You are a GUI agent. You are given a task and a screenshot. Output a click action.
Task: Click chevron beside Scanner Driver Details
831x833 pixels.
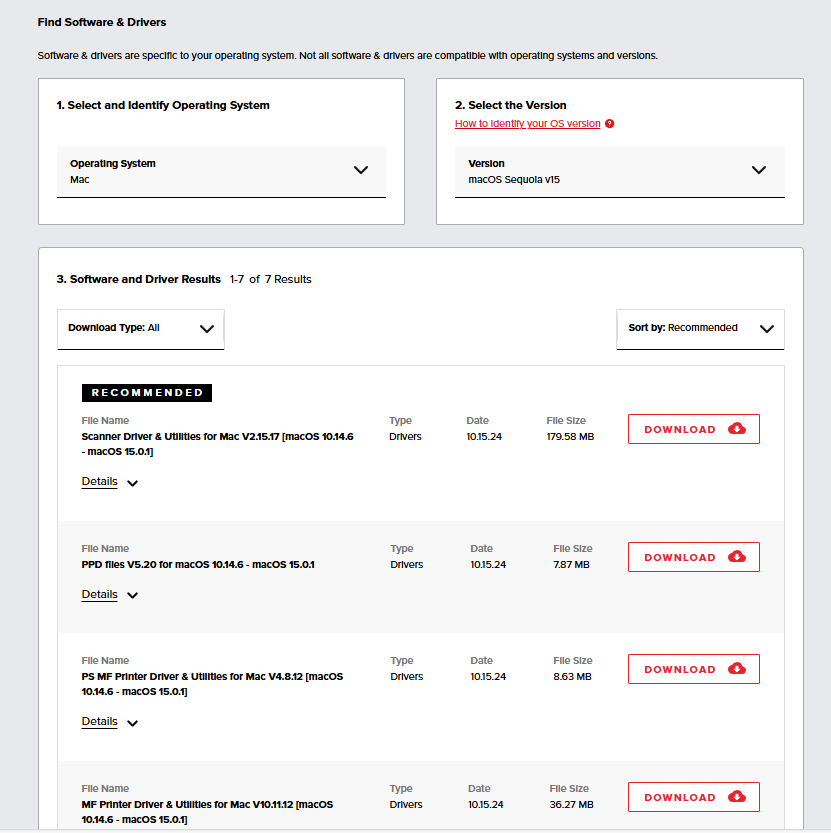133,483
